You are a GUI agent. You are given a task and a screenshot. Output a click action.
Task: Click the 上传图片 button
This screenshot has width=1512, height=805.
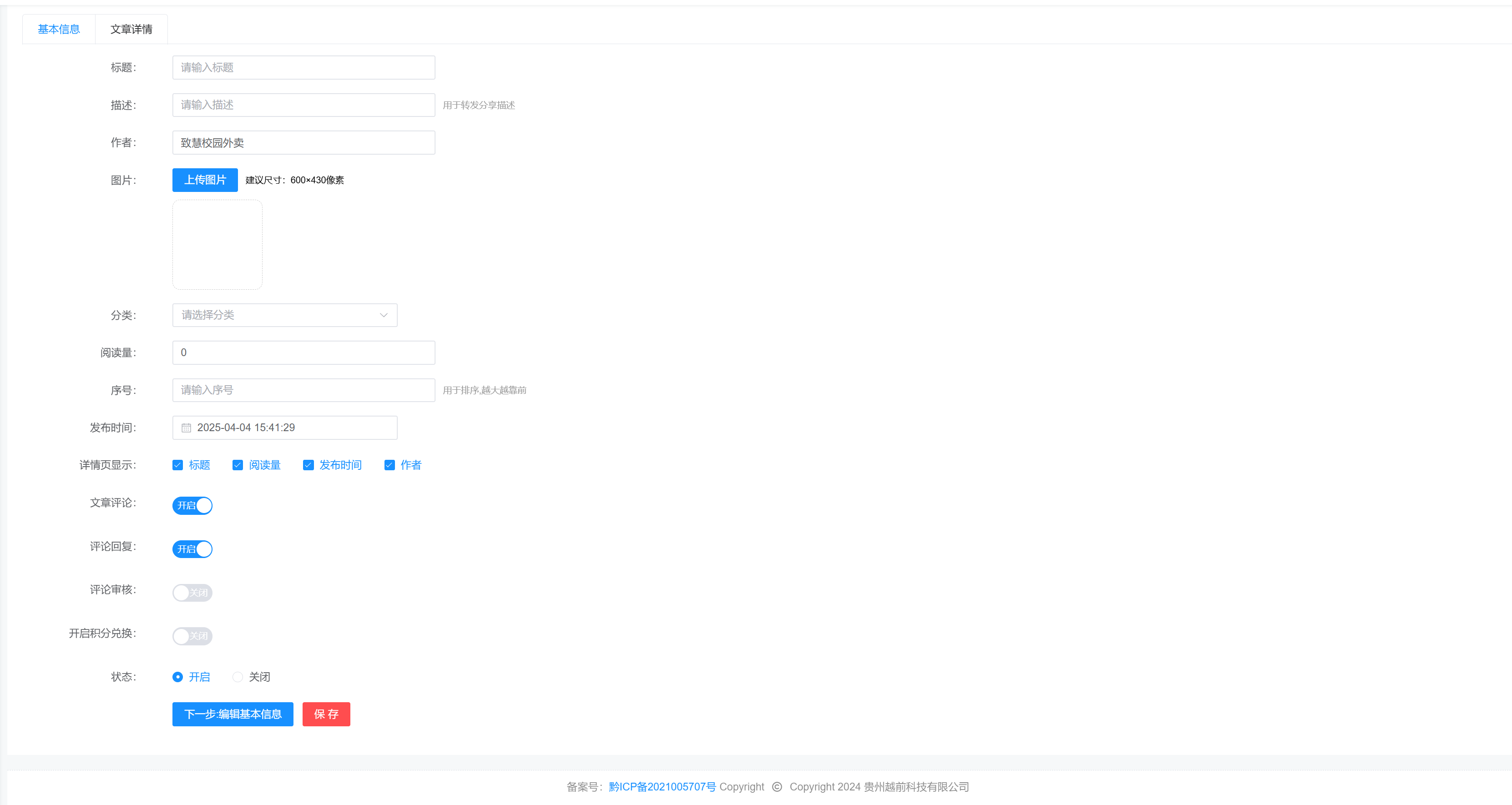205,180
